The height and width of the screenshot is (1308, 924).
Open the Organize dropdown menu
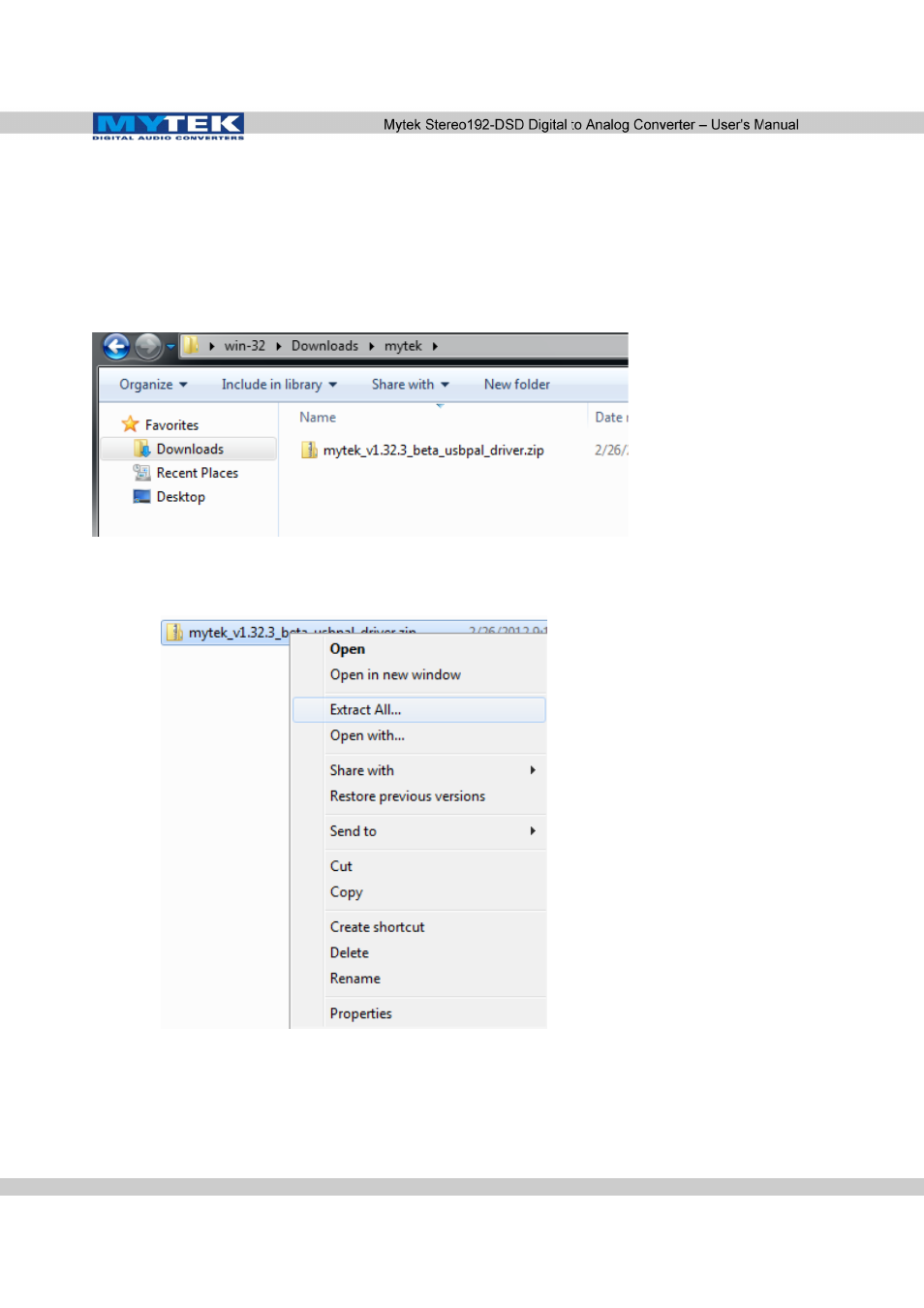click(153, 385)
